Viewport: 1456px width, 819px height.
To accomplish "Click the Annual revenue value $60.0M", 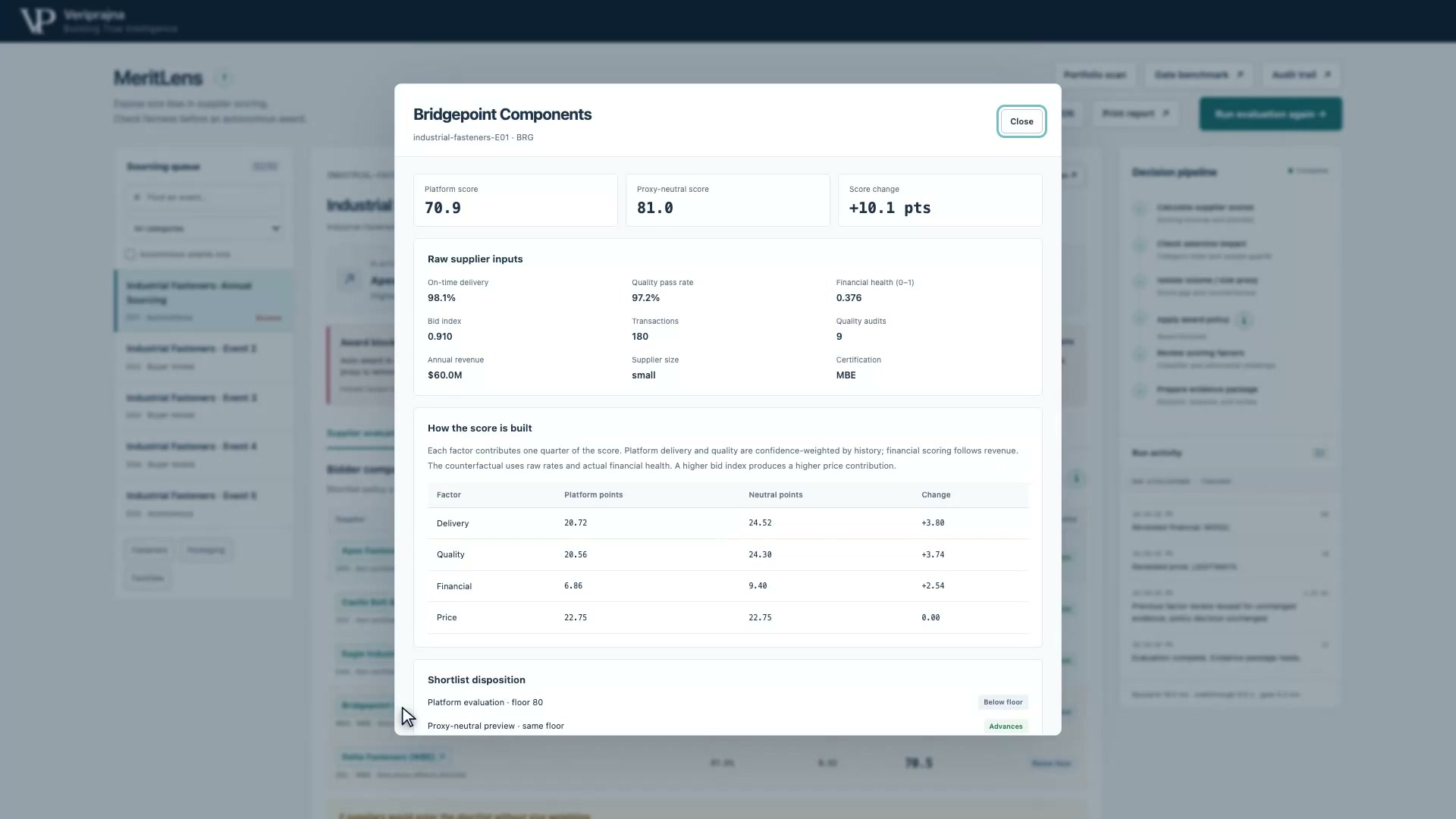I will click(445, 375).
